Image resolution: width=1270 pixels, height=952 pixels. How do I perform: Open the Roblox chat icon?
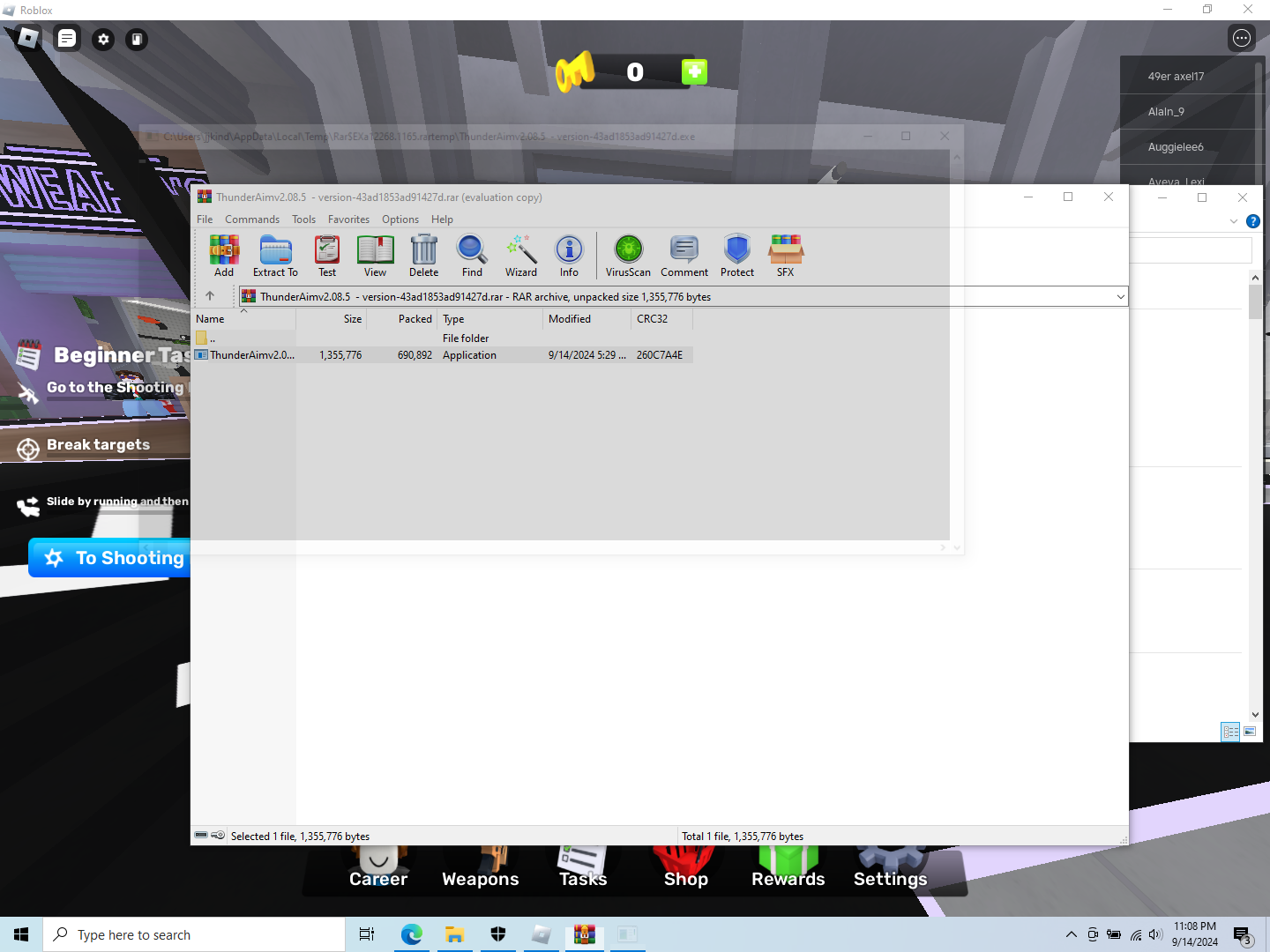tap(67, 39)
